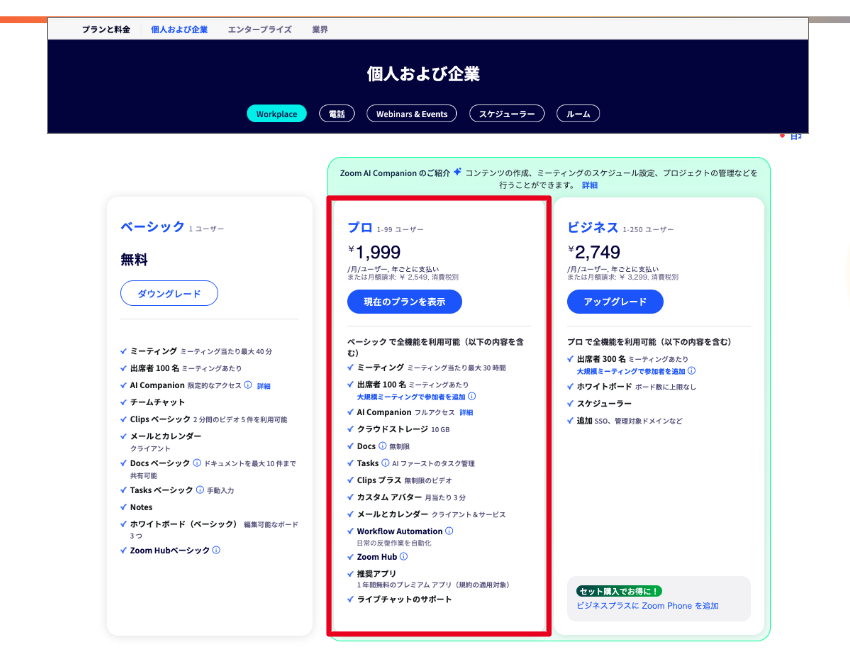Screen dimensions: 850x653
Task: Click the ダウングレード button on the ベーシック plan
Action: pos(169,293)
